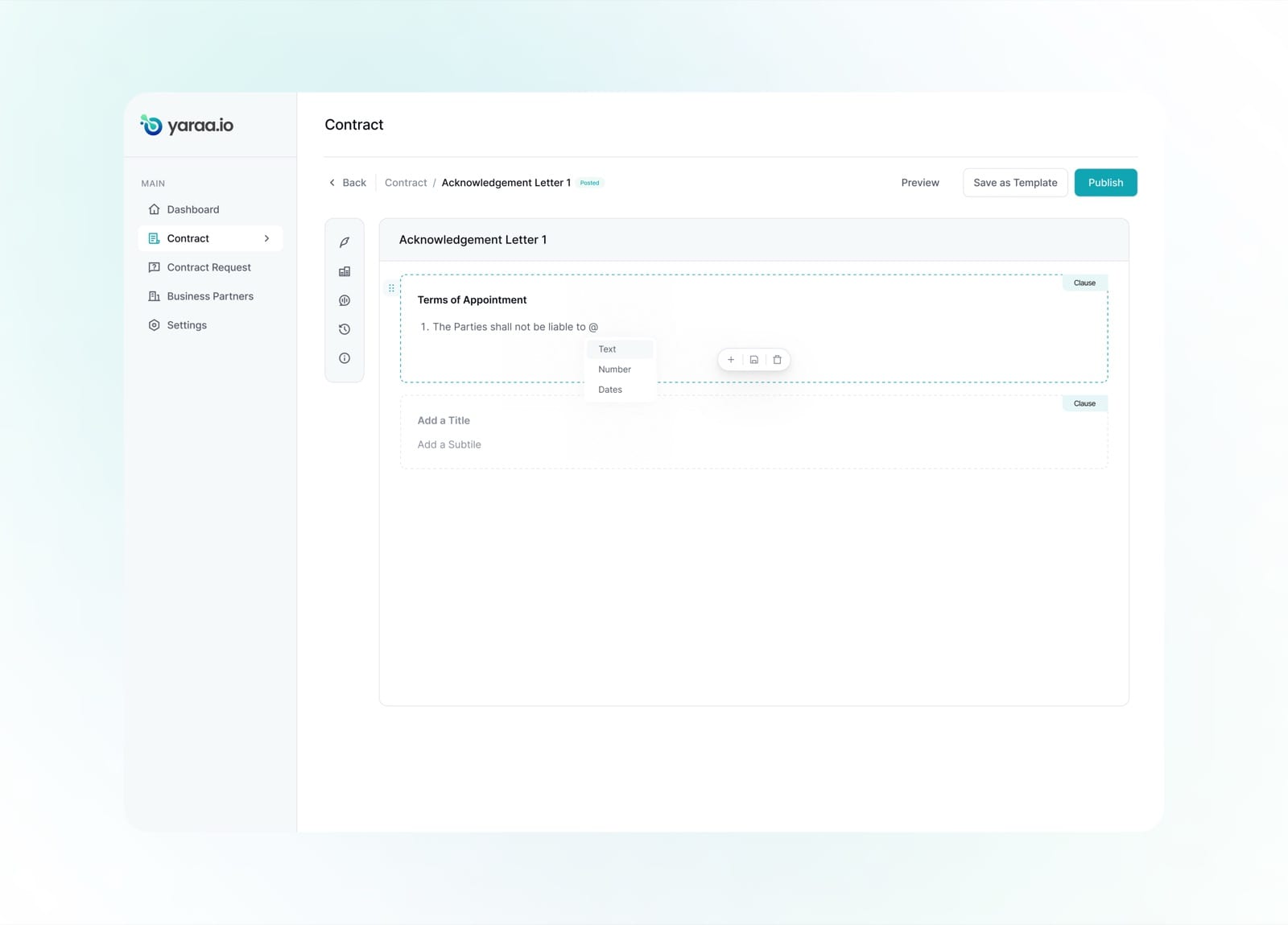Click the Clause tag on the first clause block
The image size is (1288, 925).
click(x=1084, y=283)
